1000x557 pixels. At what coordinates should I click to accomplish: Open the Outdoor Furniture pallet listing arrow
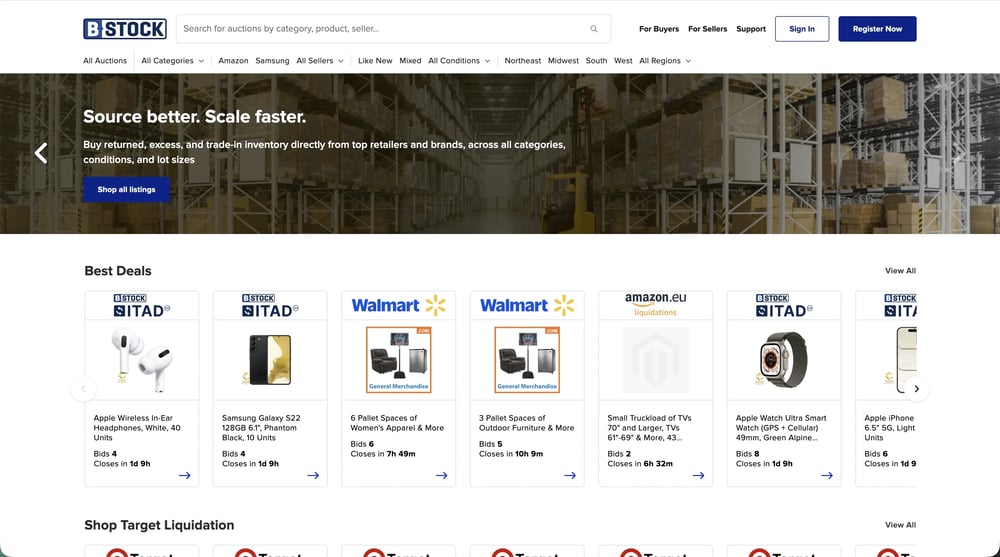(x=570, y=475)
